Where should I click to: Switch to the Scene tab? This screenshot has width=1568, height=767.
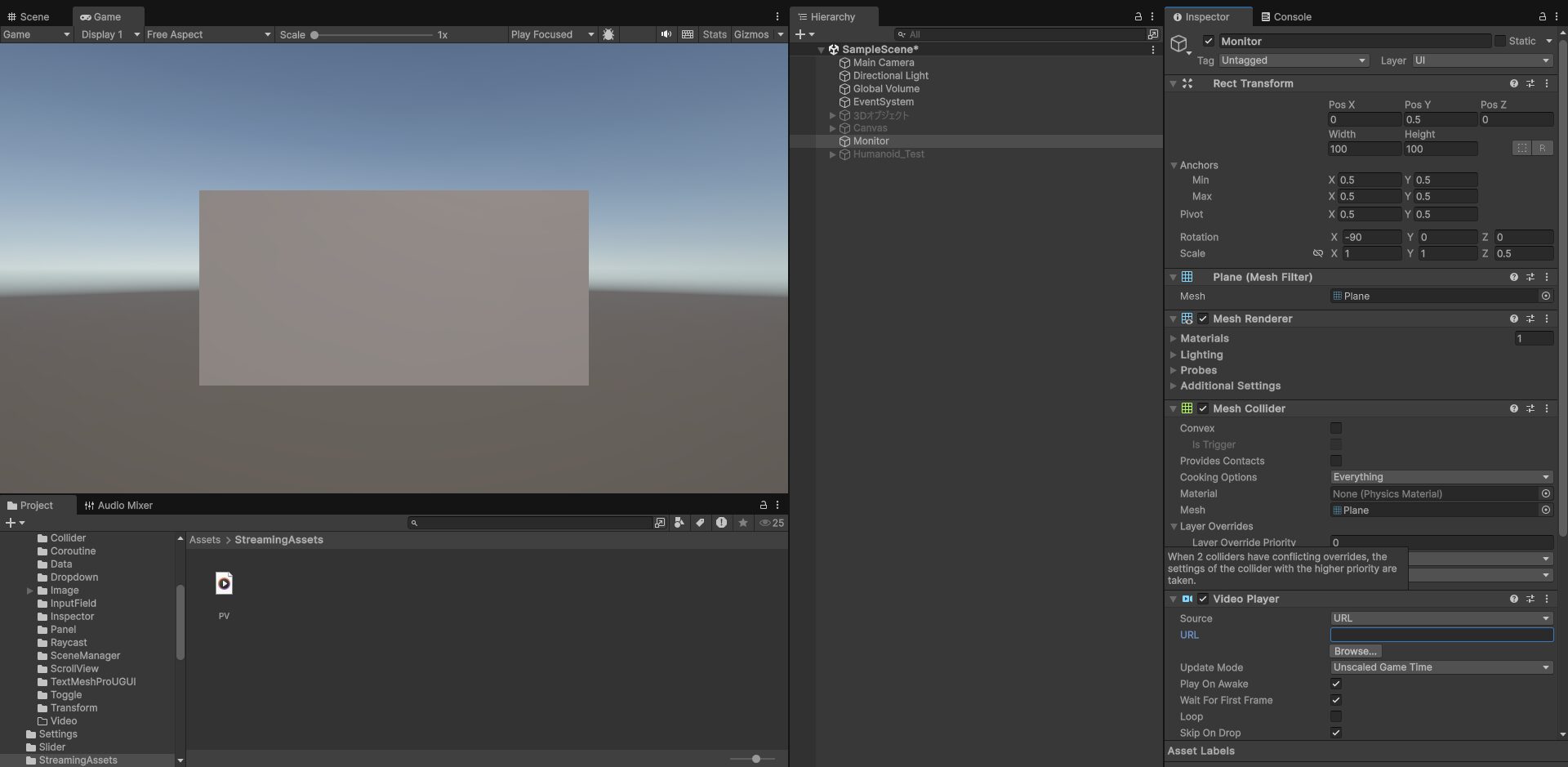point(31,16)
